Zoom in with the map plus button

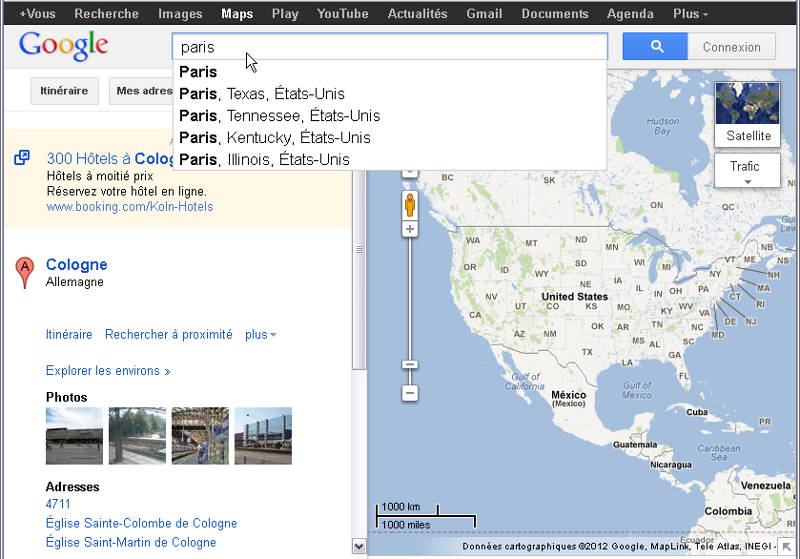(410, 229)
